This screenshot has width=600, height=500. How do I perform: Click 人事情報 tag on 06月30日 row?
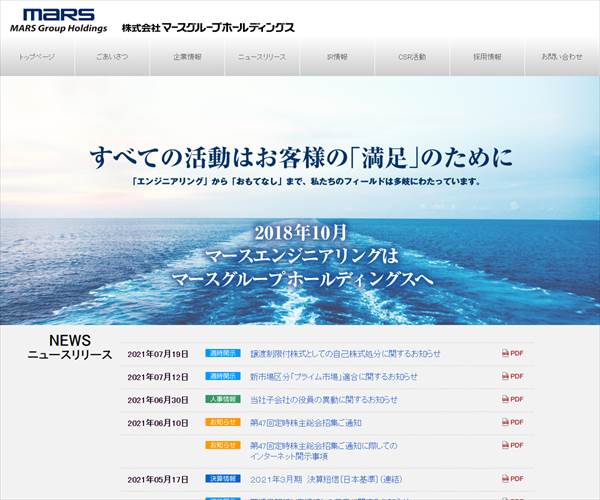223,399
